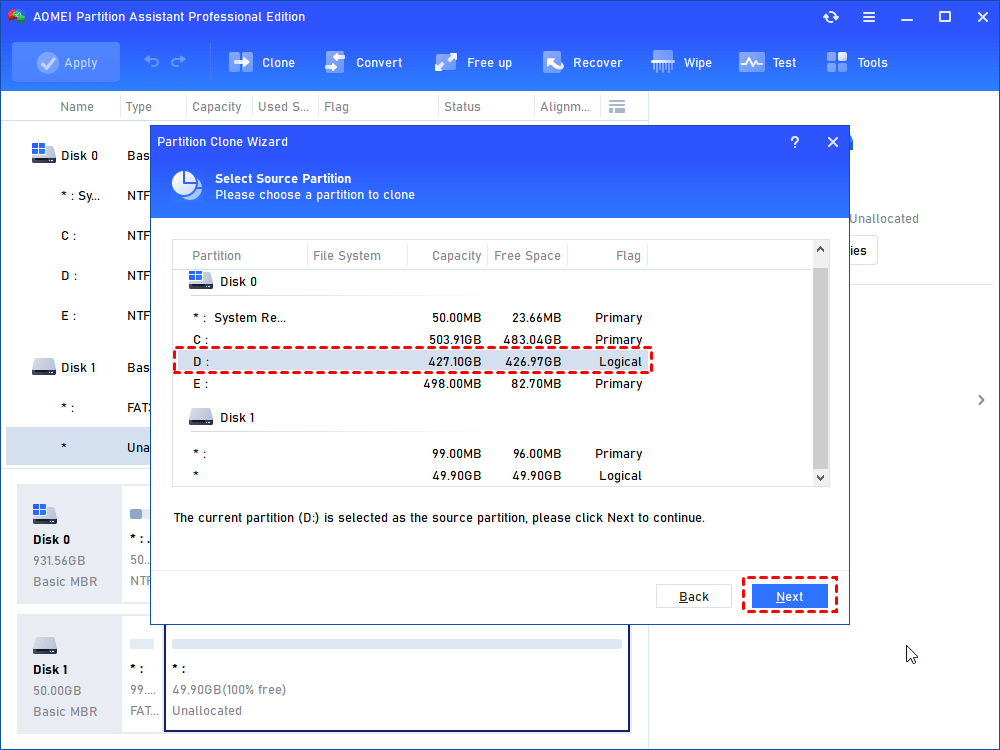Open the Recover toolbar menu

tap(582, 62)
